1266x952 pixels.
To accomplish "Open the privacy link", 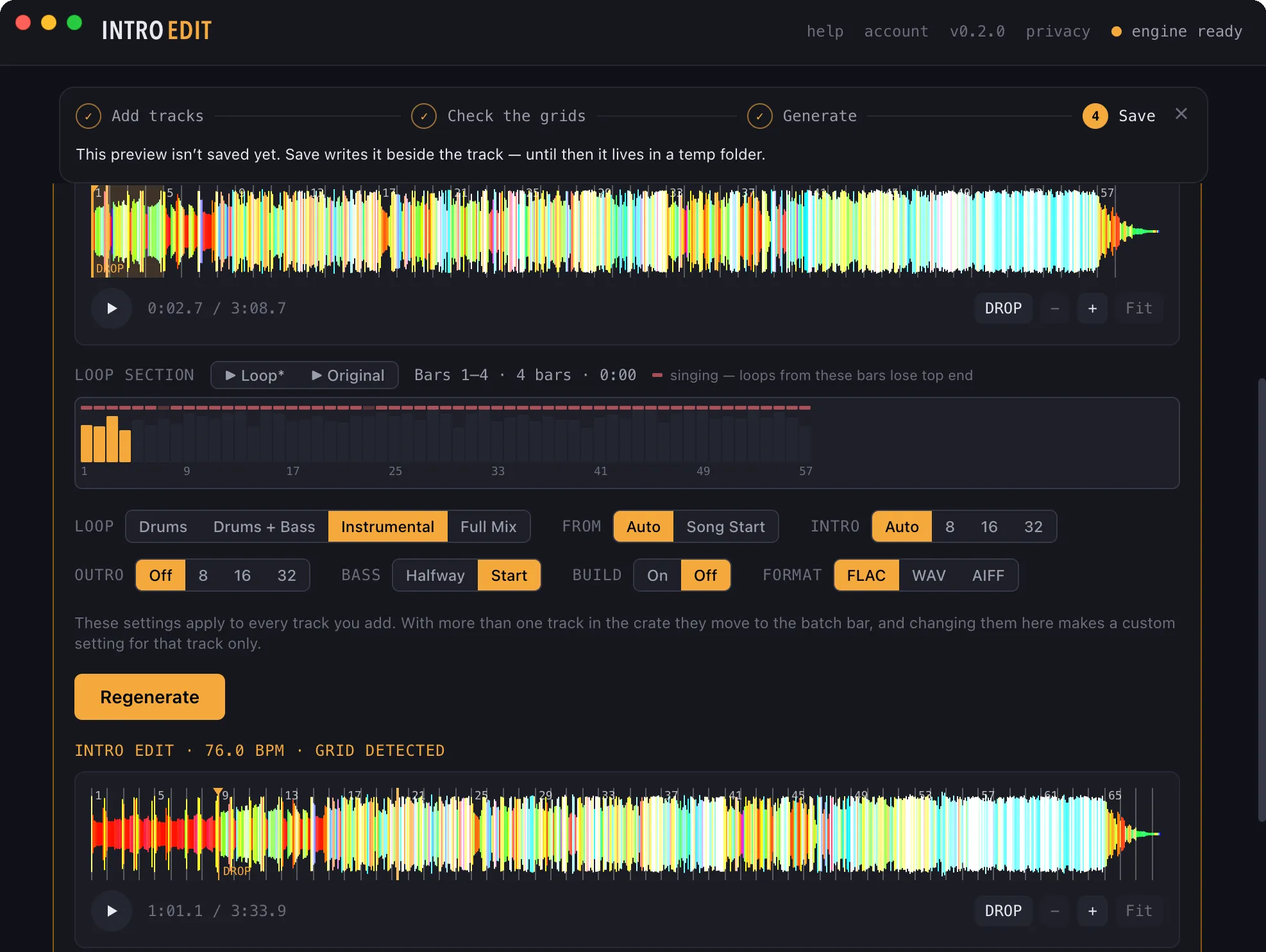I will [1058, 31].
